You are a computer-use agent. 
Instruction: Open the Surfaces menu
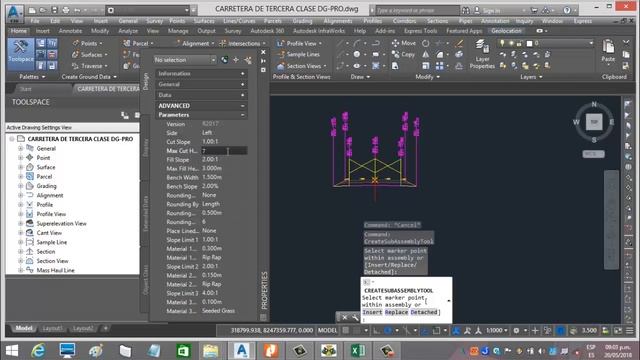point(204,21)
